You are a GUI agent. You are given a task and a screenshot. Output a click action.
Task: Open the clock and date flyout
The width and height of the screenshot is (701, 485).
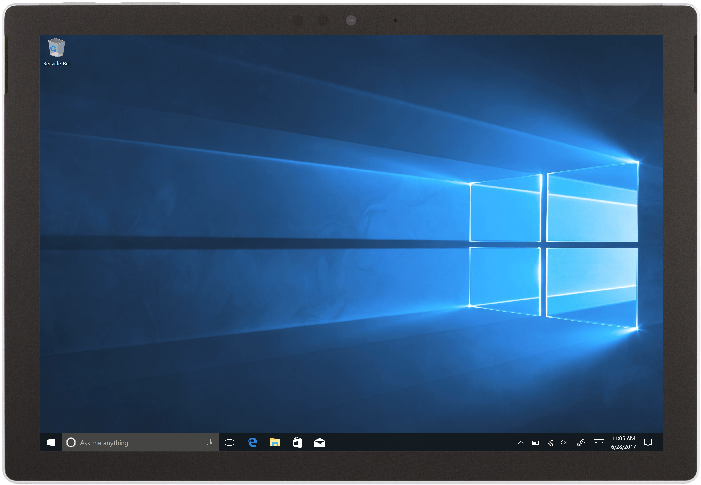tap(624, 442)
